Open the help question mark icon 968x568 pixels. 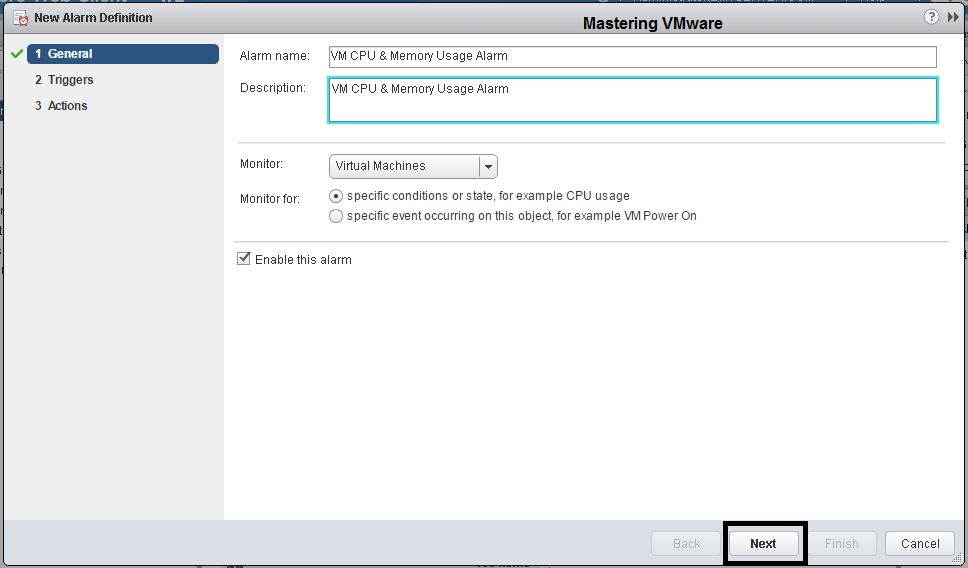[x=931, y=17]
